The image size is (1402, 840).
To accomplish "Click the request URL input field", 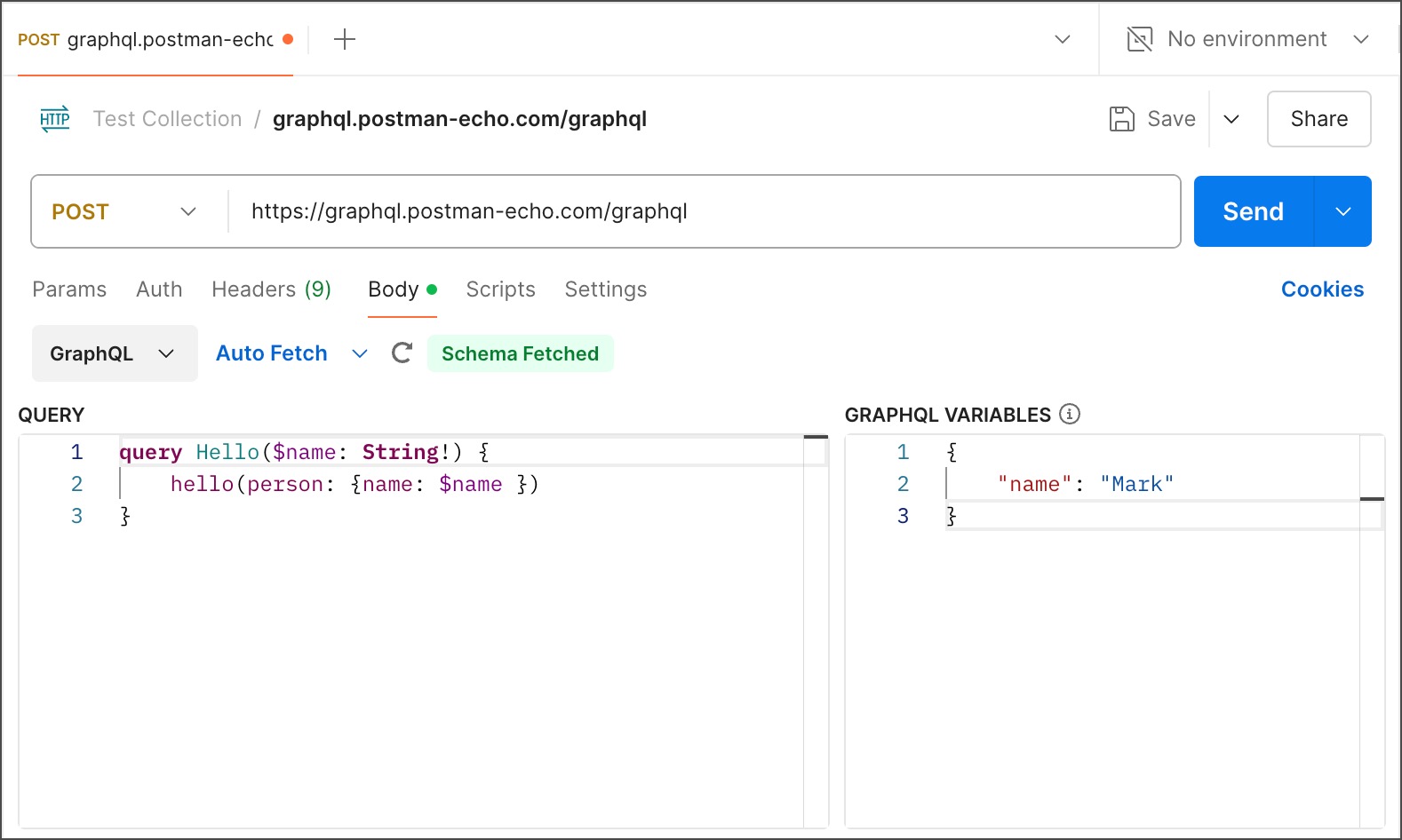I will point(704,211).
